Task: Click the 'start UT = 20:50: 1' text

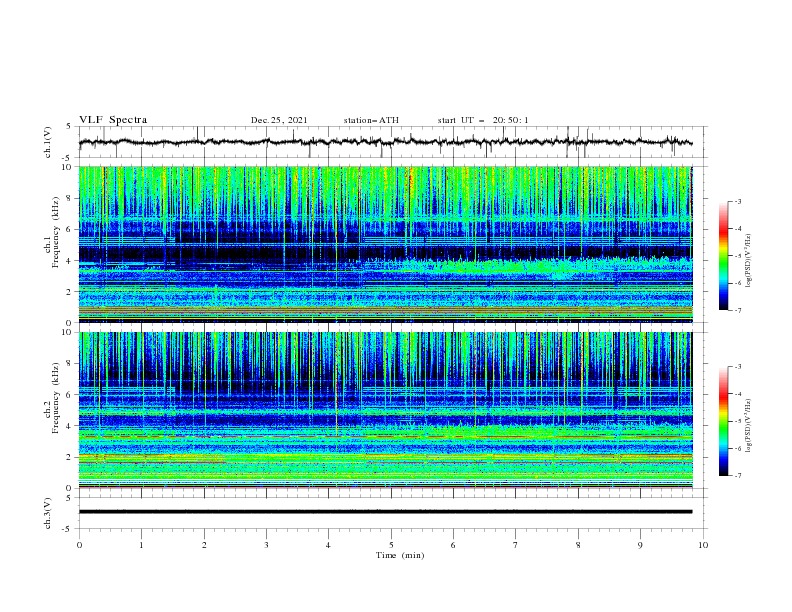Action: pos(483,120)
